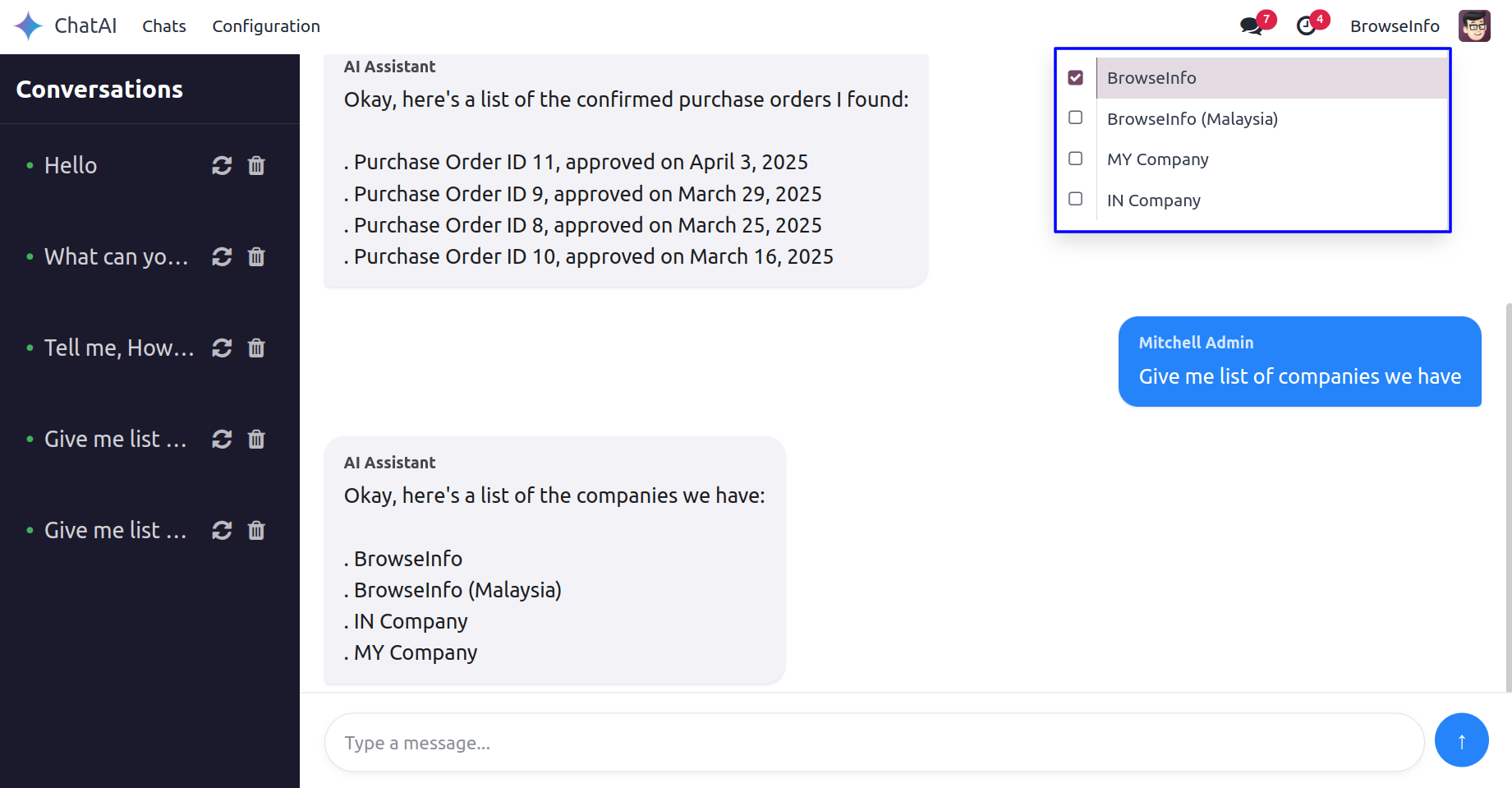Screen dimensions: 1512x788
Task: Collapse the BrowseInfo company switcher dropdown
Action: coord(1394,26)
